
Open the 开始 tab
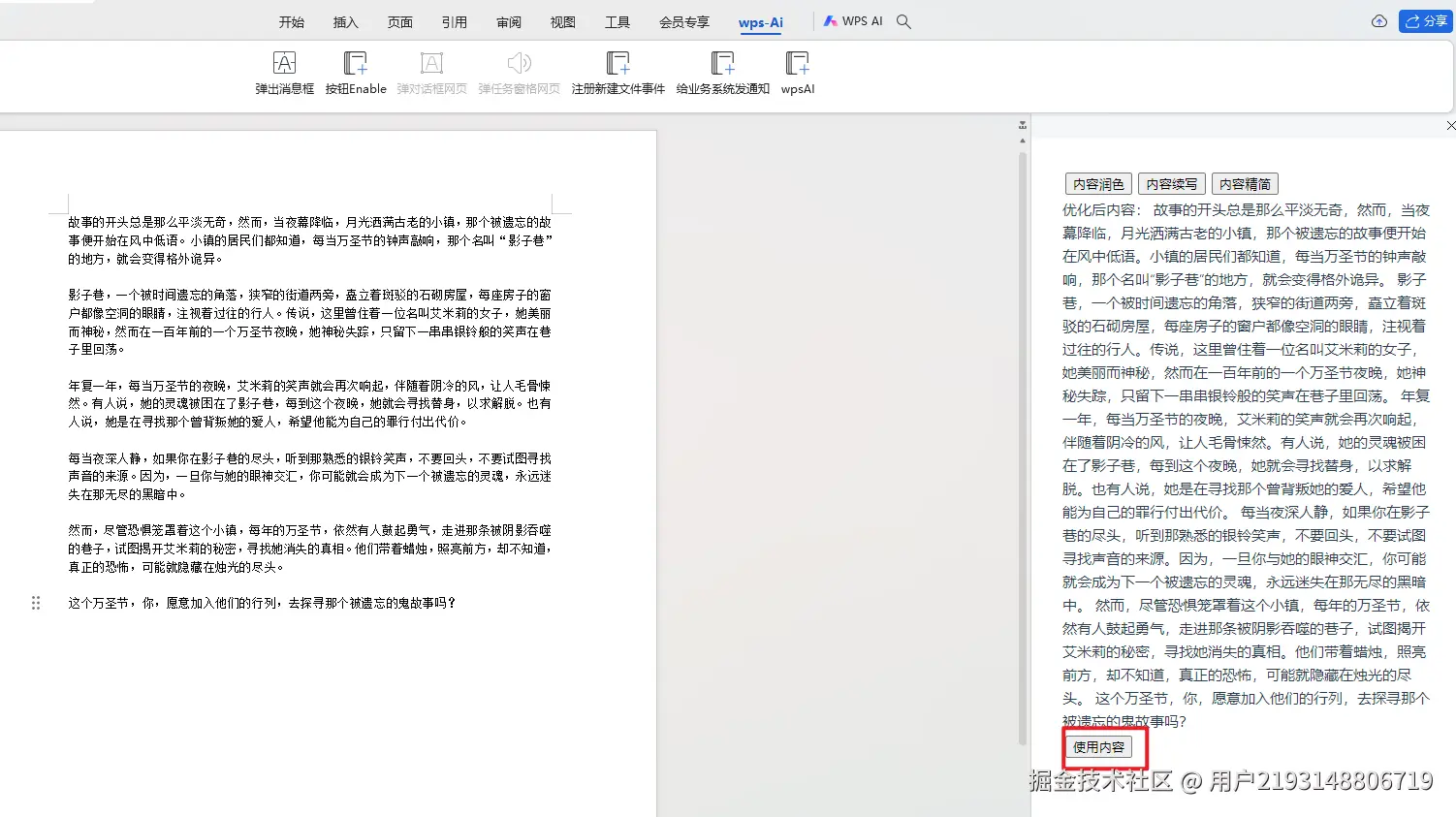coord(292,22)
